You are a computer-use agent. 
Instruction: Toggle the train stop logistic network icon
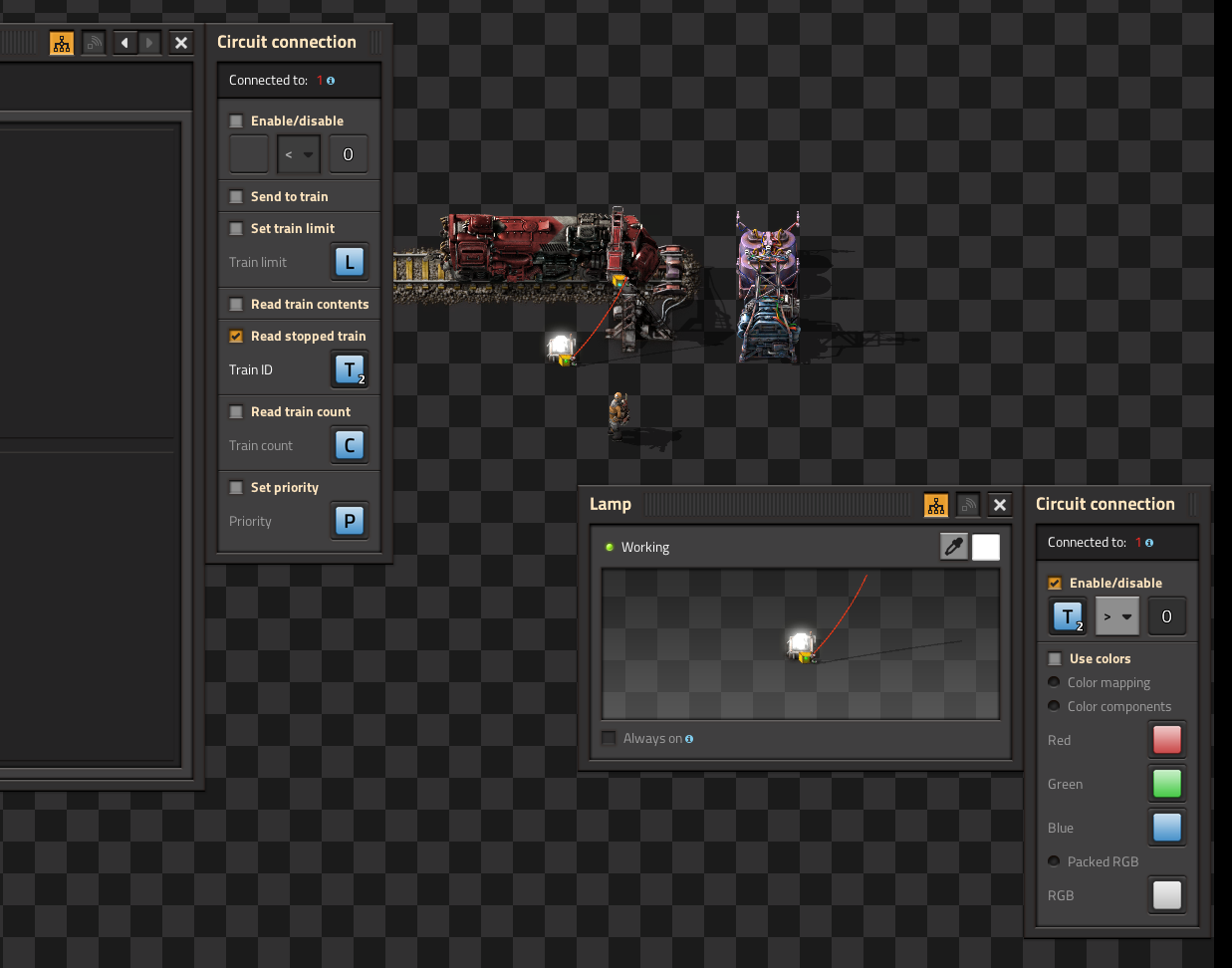click(94, 43)
